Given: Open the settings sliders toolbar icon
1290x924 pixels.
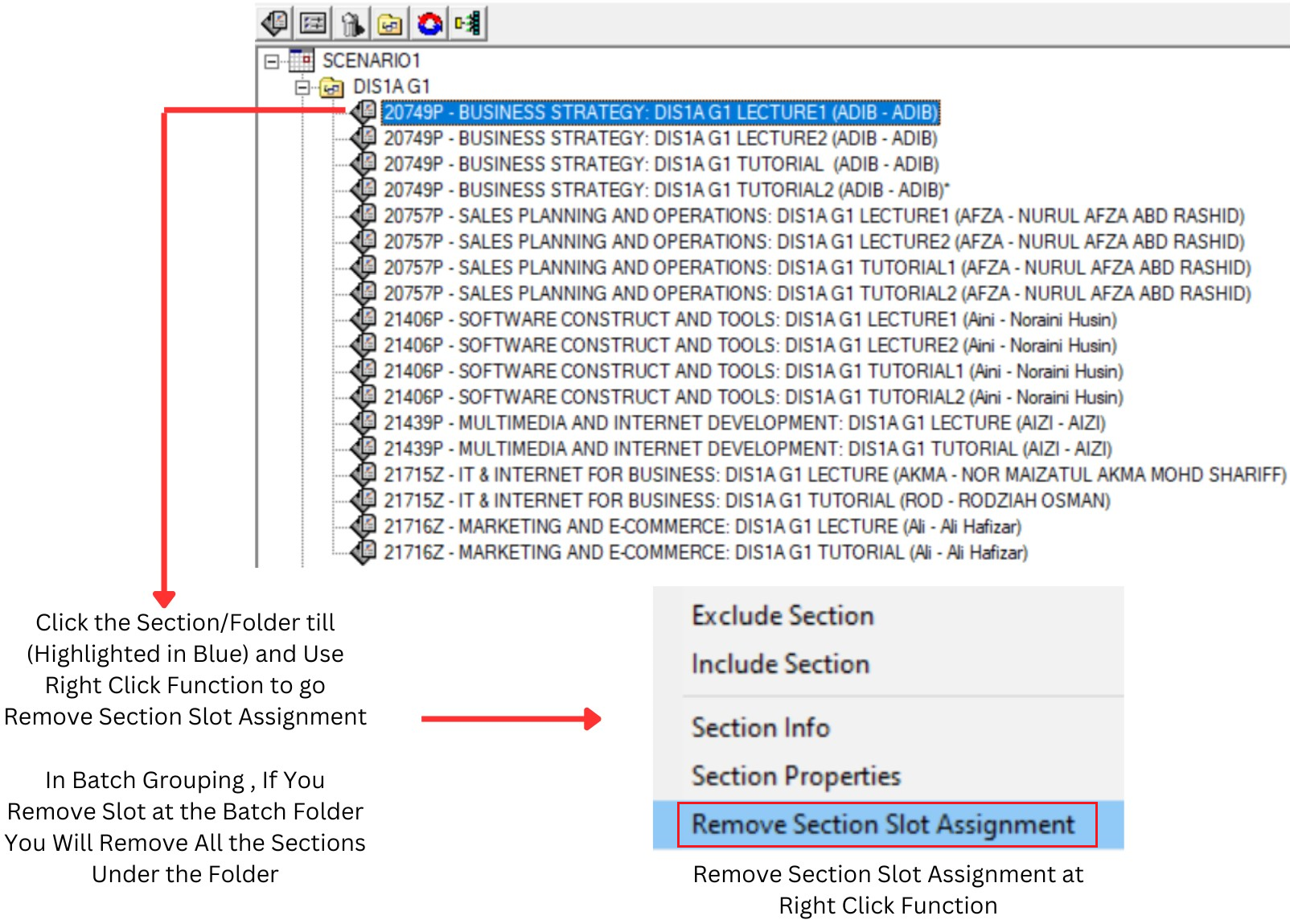Looking at the screenshot, I should (313, 23).
